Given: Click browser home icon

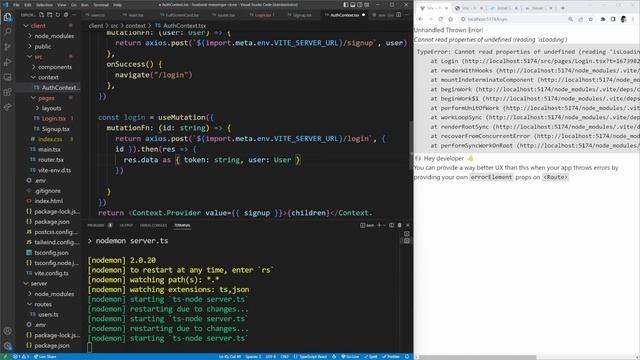Looking at the screenshot, I should point(451,19).
